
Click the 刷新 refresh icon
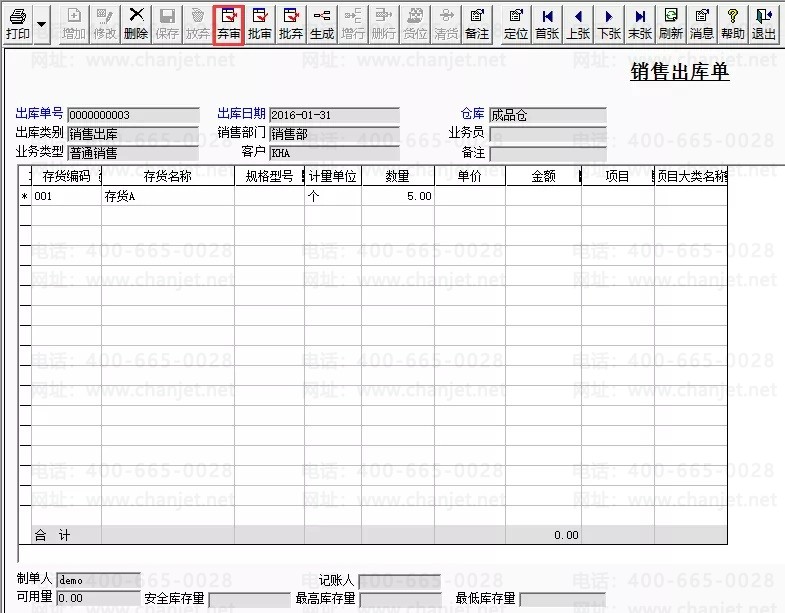[x=671, y=24]
